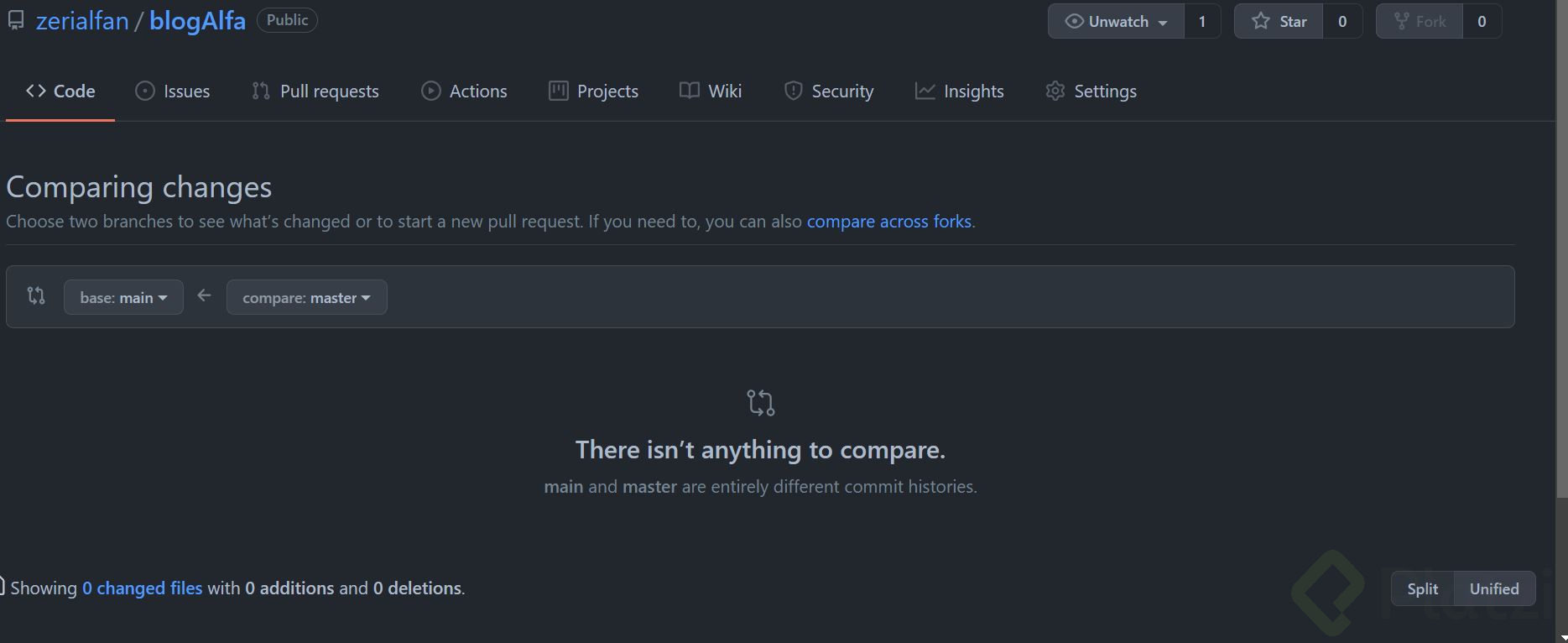The height and width of the screenshot is (643, 1568).
Task: Open repository Settings tab
Action: 1091,91
